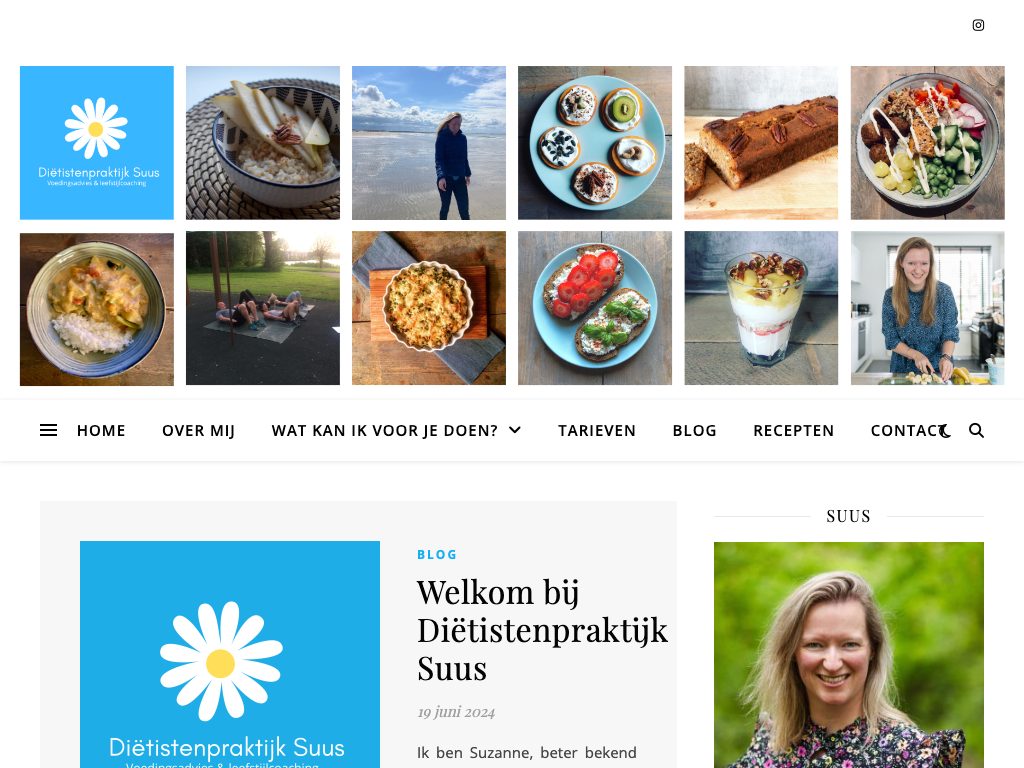Open the Blog menu item
Image resolution: width=1024 pixels, height=768 pixels.
coord(694,431)
